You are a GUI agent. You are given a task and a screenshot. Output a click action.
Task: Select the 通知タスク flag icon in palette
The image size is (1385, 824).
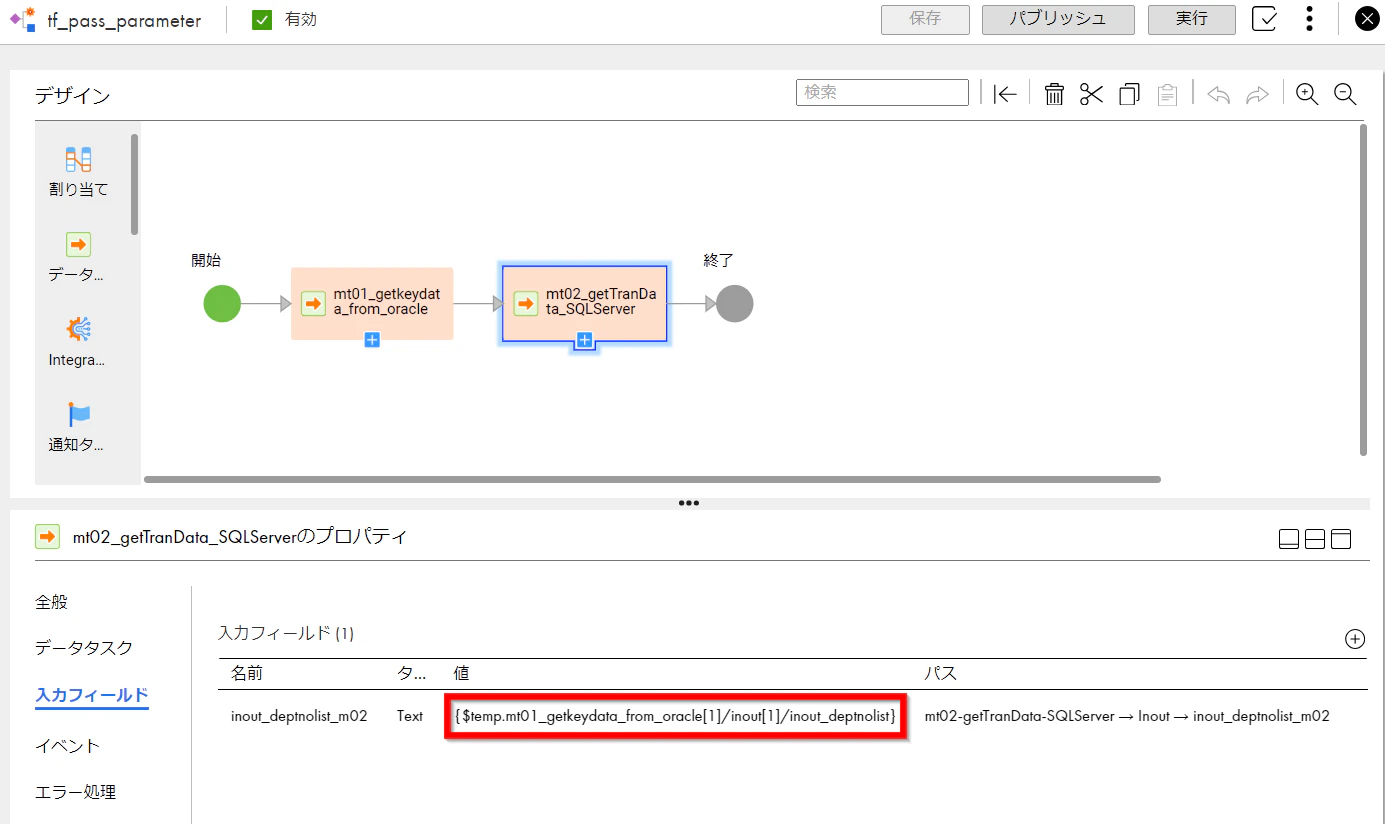pos(78,414)
